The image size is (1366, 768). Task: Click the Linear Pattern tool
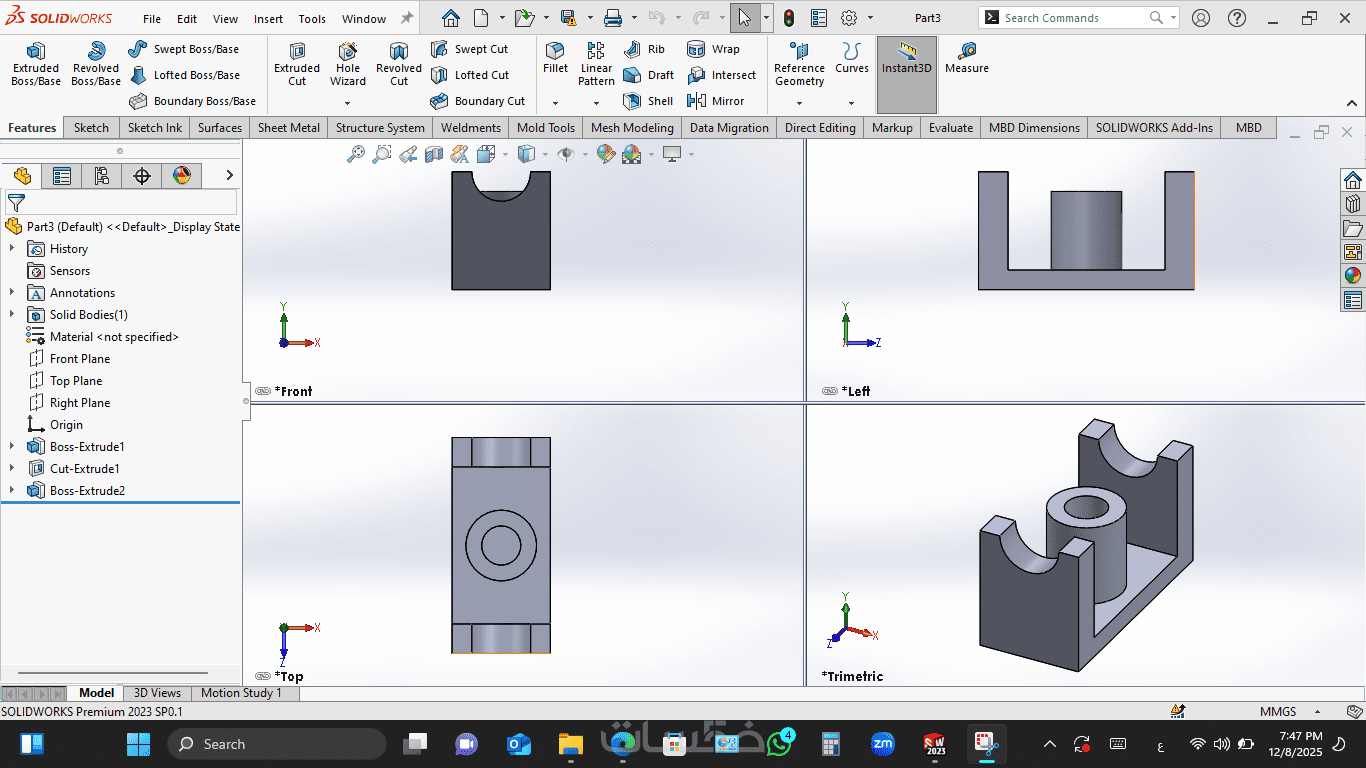[x=596, y=64]
